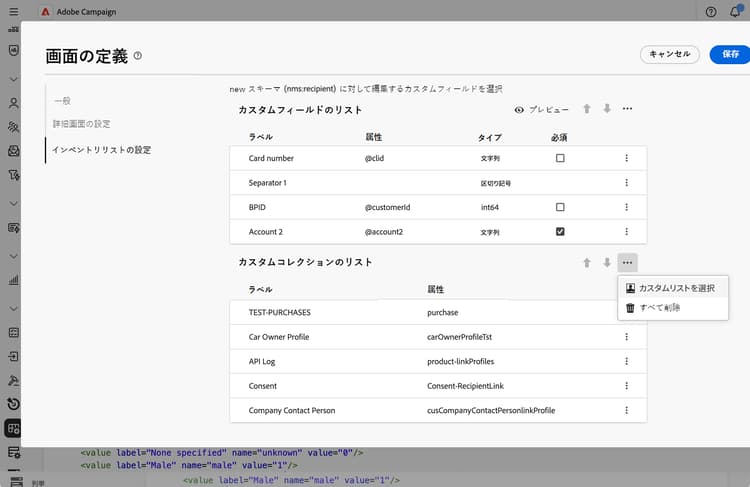Image resolution: width=750 pixels, height=487 pixels.
Task: Open the hamburger navigation menu
Action: (x=13, y=11)
